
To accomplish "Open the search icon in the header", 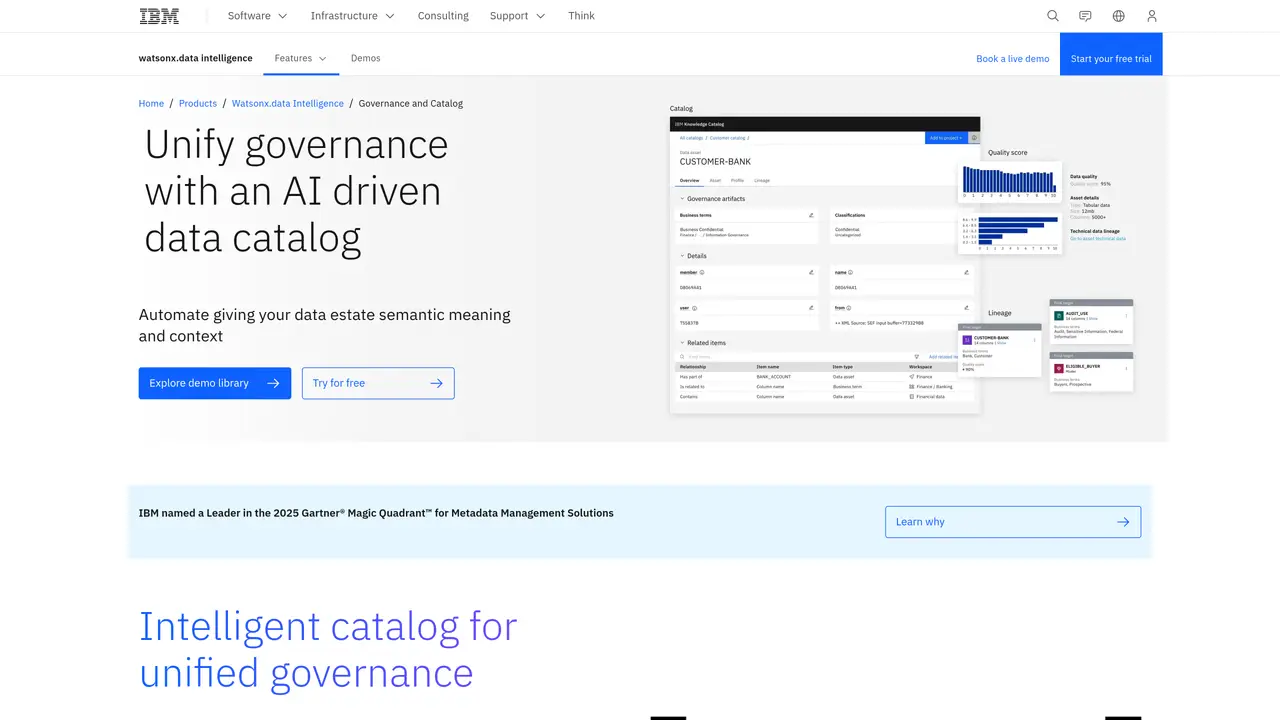I will pos(1053,16).
